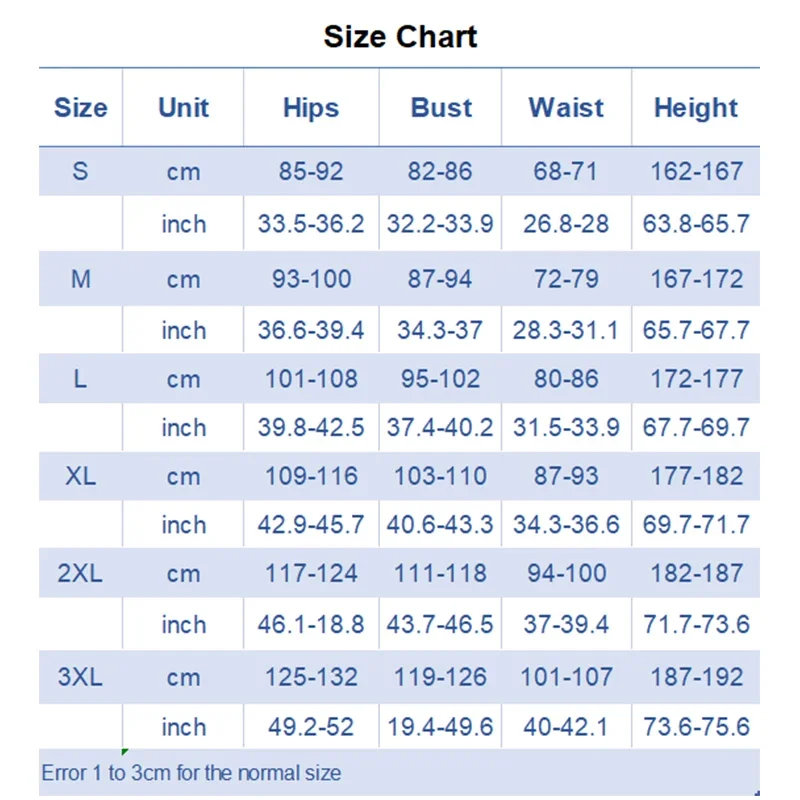Image resolution: width=800 pixels, height=800 pixels.
Task: Click hips cell showing 46.1-18.8
Action: [x=311, y=625]
